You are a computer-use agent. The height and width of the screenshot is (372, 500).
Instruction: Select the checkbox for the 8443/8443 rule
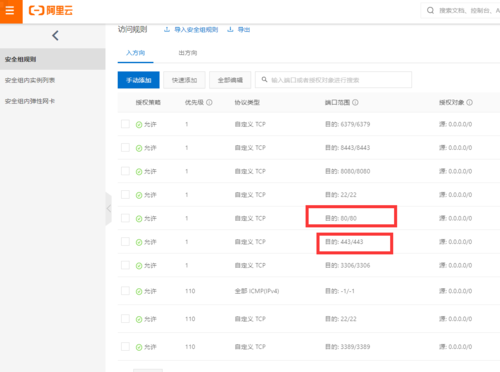point(125,147)
